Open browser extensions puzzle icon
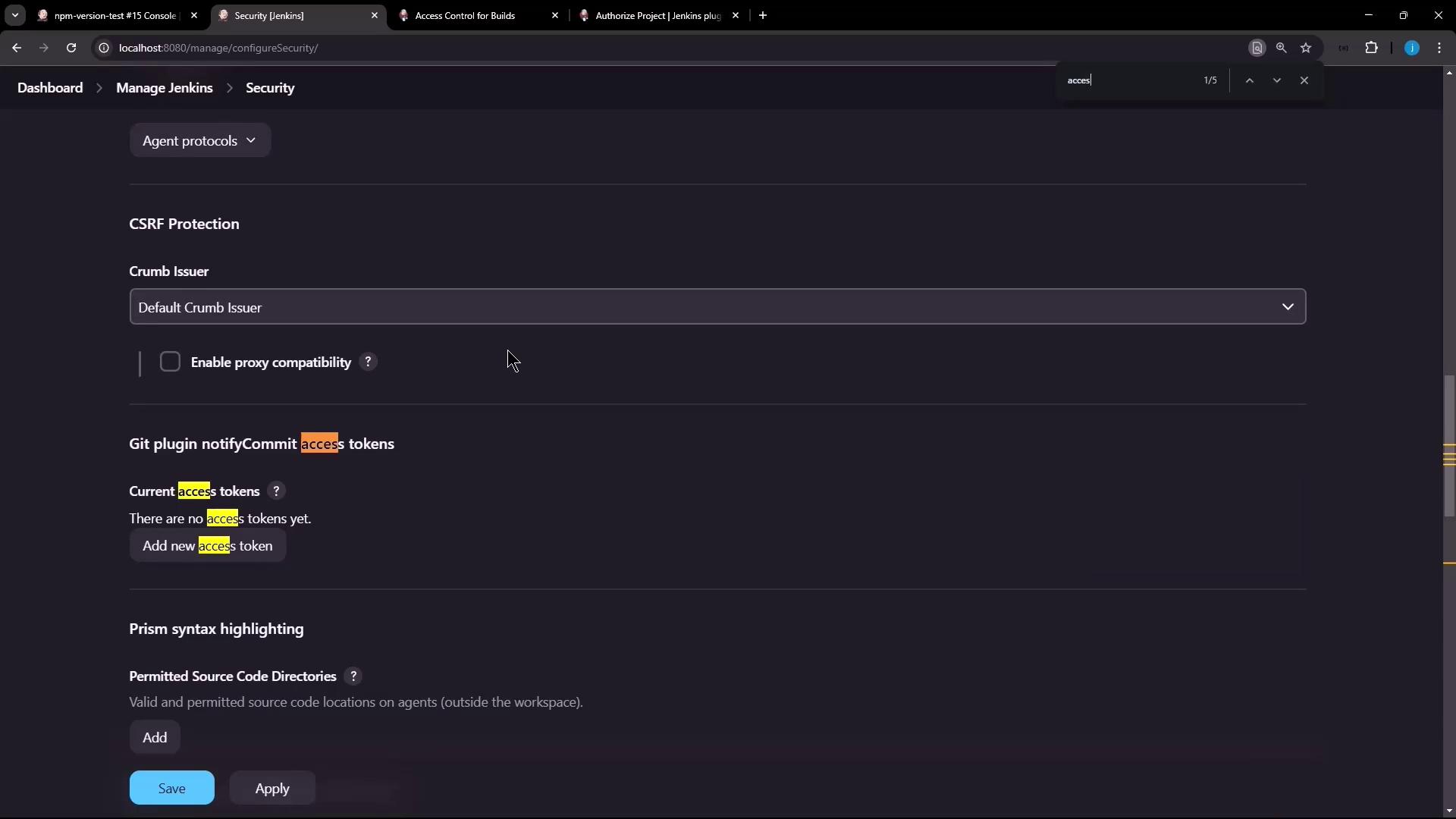The height and width of the screenshot is (819, 1456). 1371,48
